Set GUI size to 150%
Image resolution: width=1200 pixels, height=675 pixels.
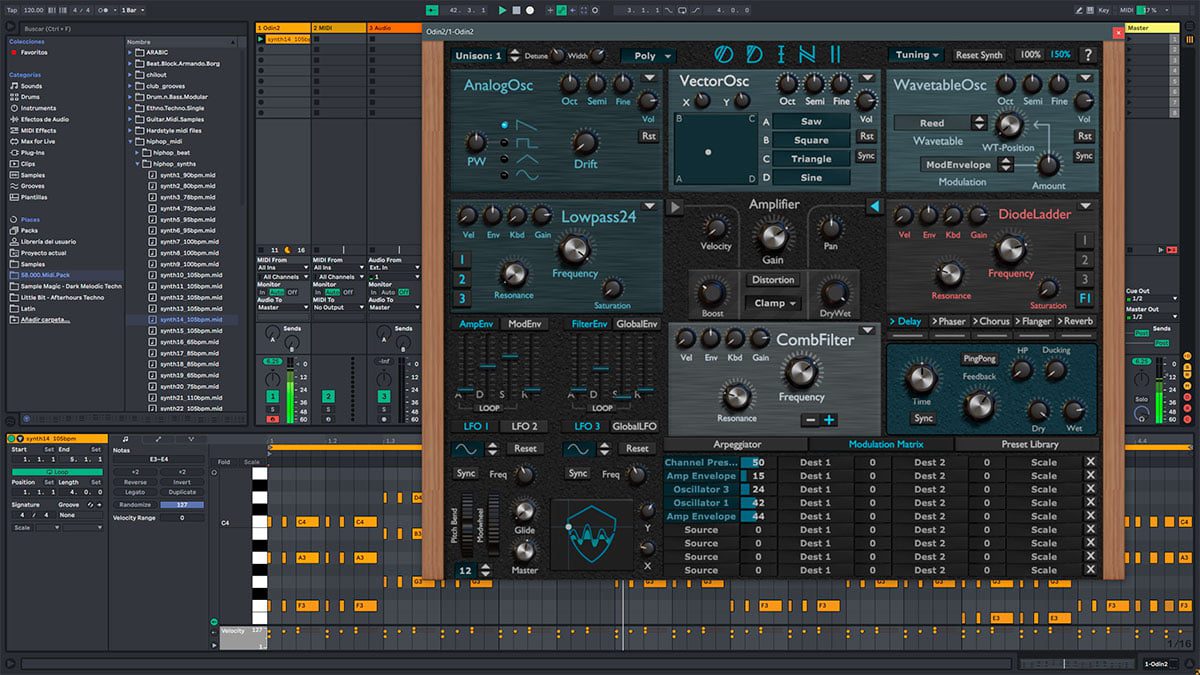[x=1060, y=55]
